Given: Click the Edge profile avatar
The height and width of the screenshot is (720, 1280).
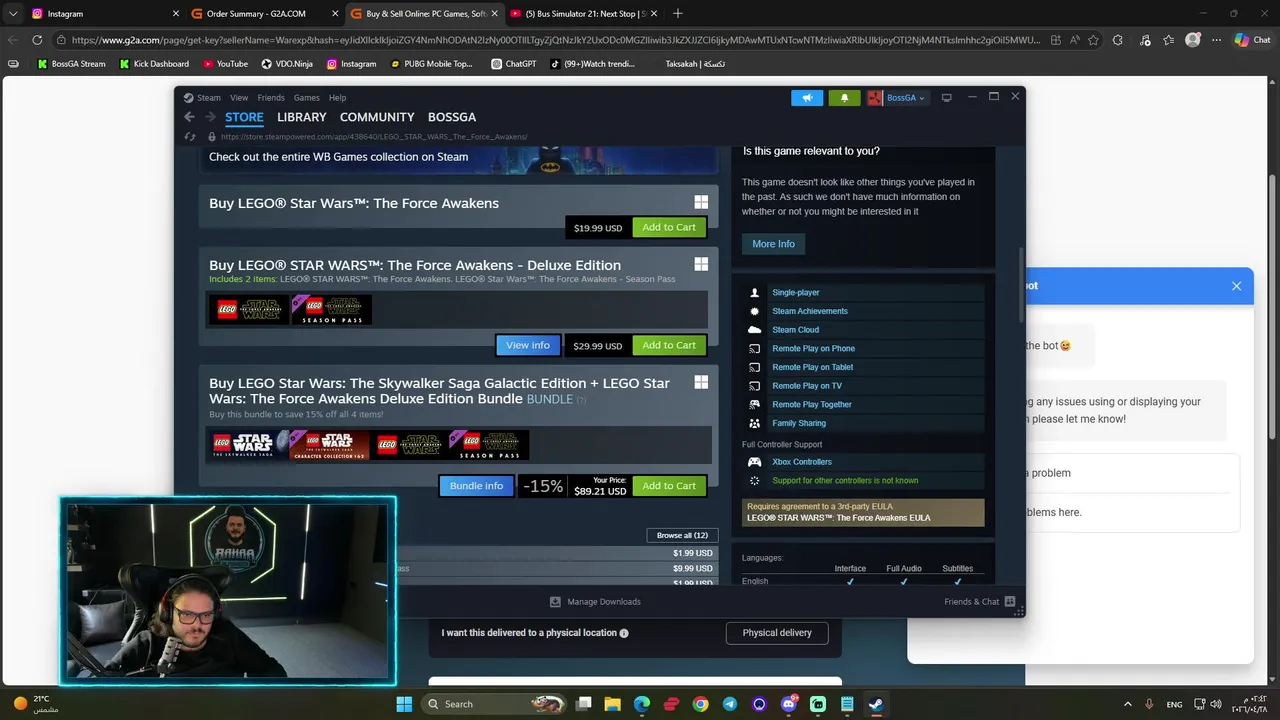Looking at the screenshot, I should [x=1192, y=40].
